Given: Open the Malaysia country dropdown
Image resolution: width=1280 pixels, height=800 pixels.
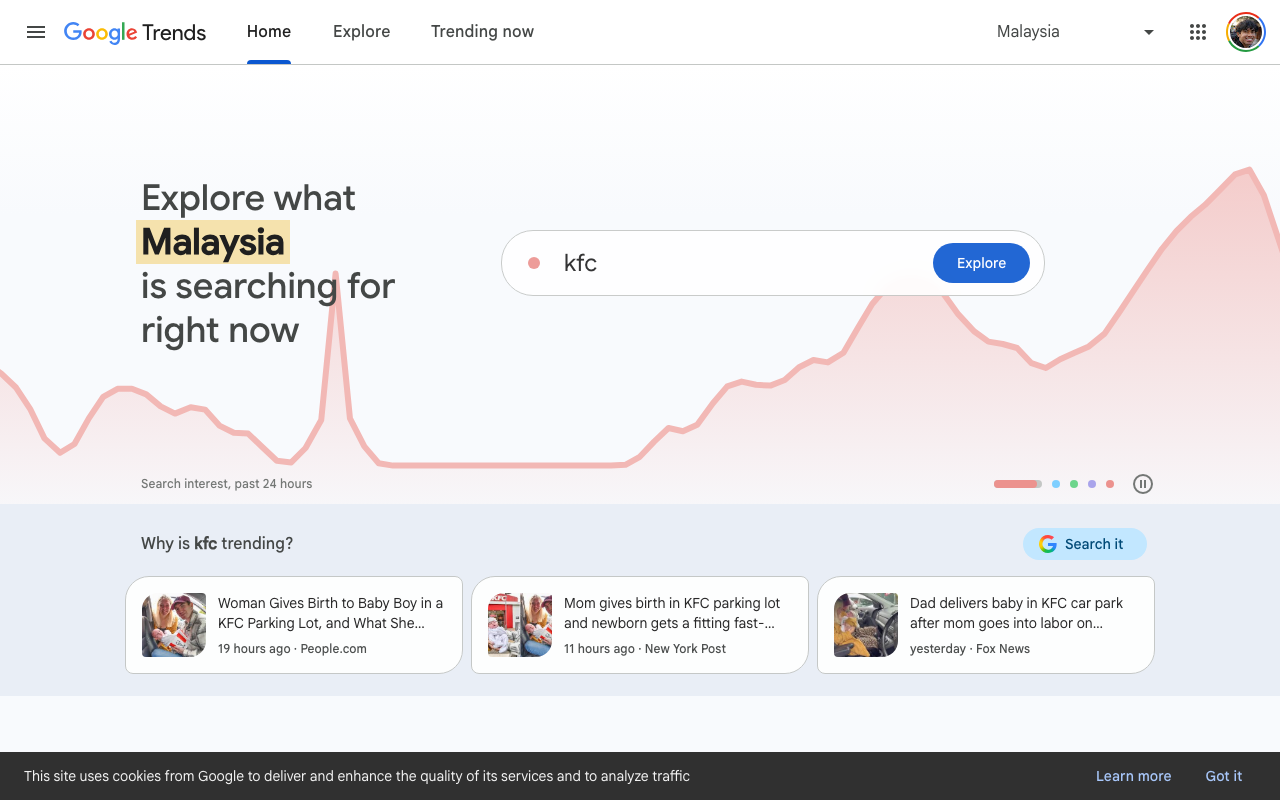Looking at the screenshot, I should click(x=1076, y=32).
